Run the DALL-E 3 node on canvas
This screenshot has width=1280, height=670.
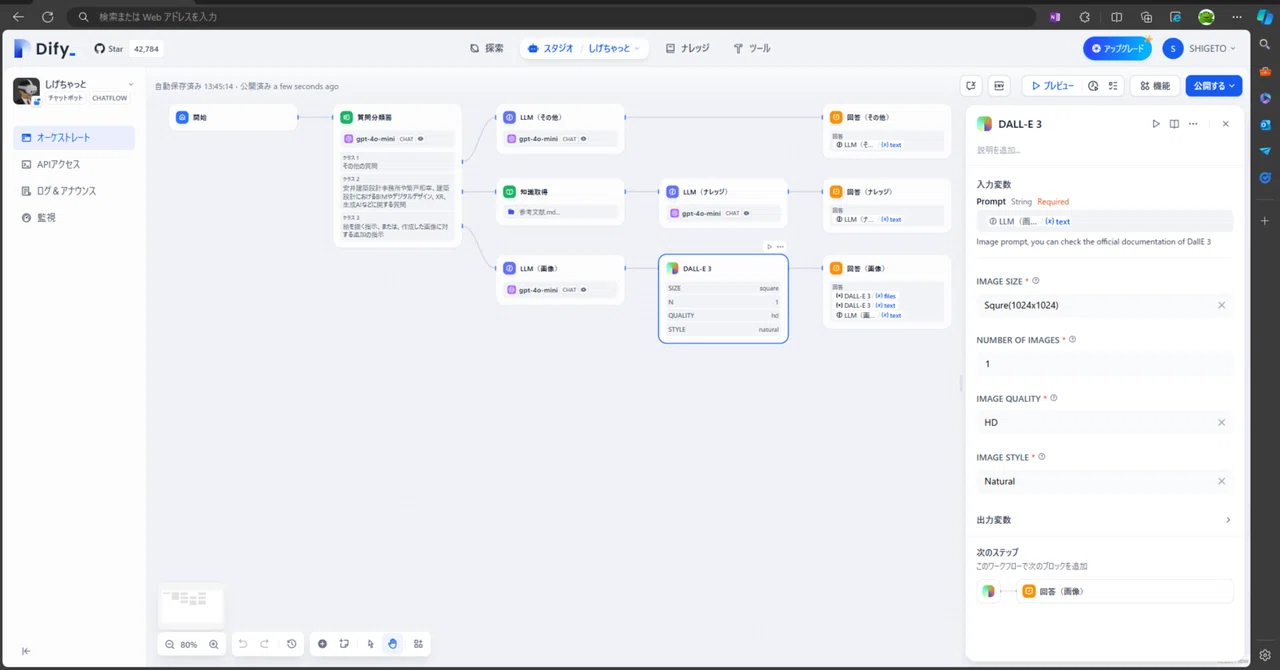pos(769,246)
